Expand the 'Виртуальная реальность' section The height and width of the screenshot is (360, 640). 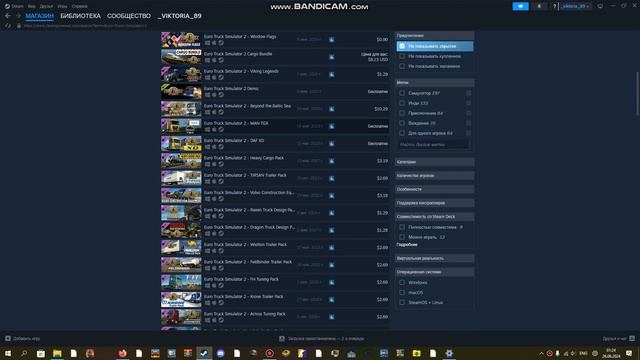point(434,258)
